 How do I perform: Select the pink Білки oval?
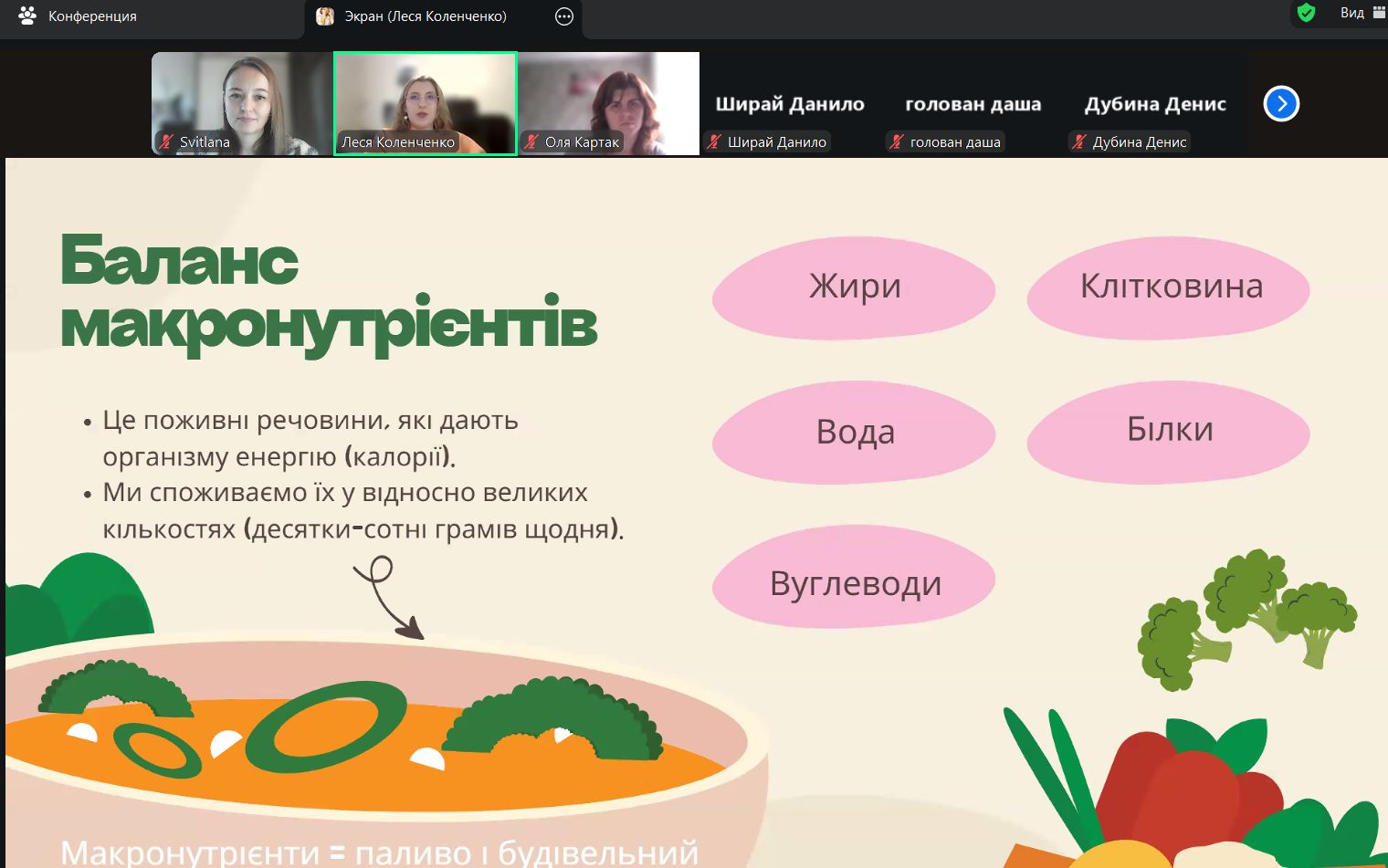(x=1169, y=431)
